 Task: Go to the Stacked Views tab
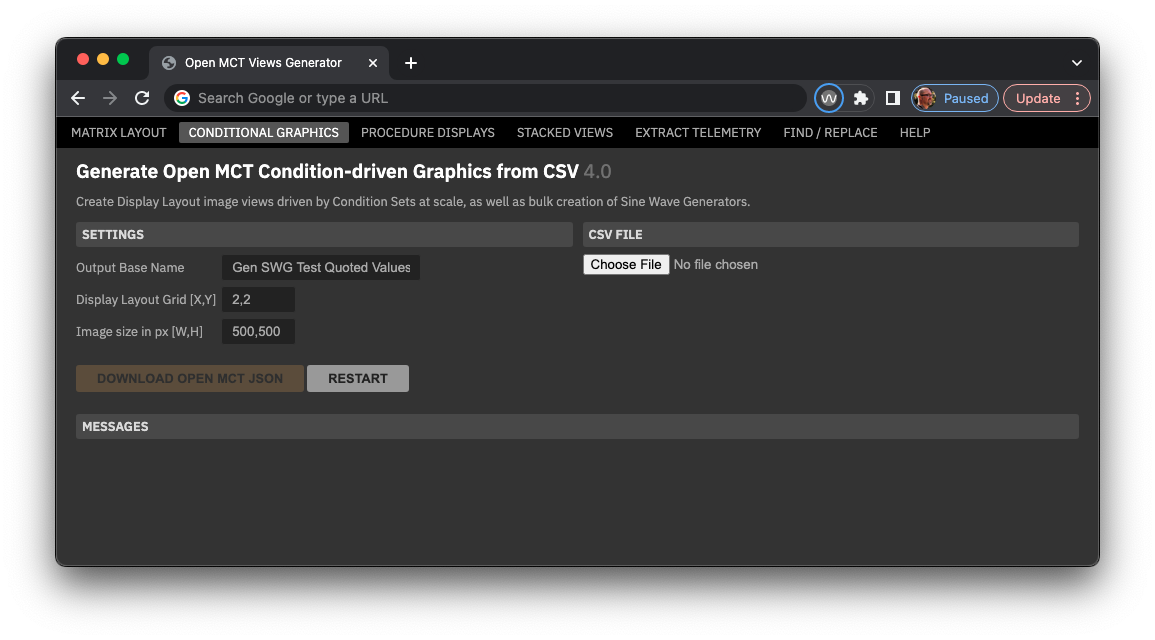click(x=565, y=133)
